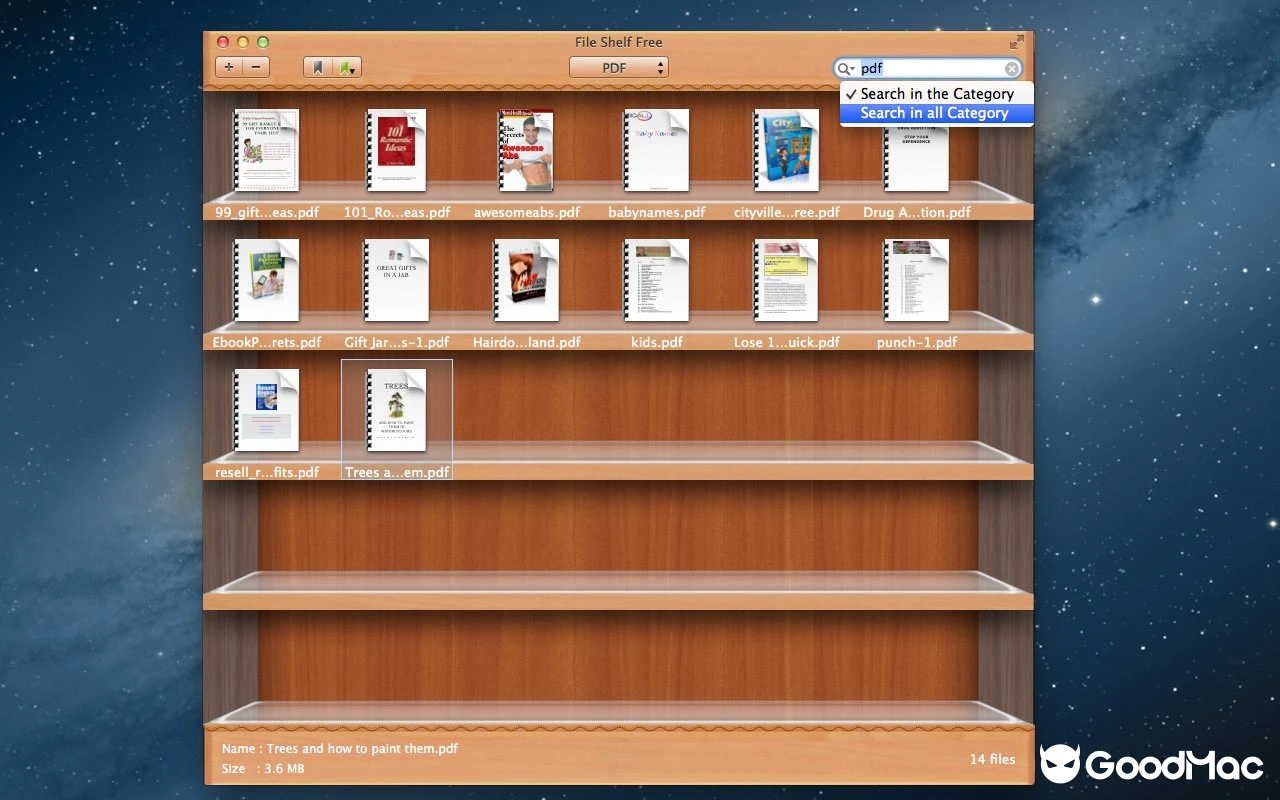Click the Name status line text

340,748
